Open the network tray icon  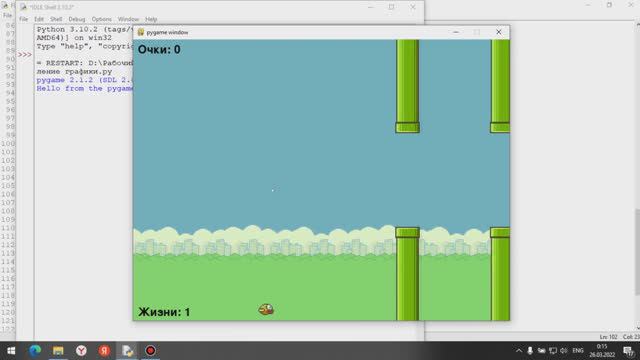[553, 351]
